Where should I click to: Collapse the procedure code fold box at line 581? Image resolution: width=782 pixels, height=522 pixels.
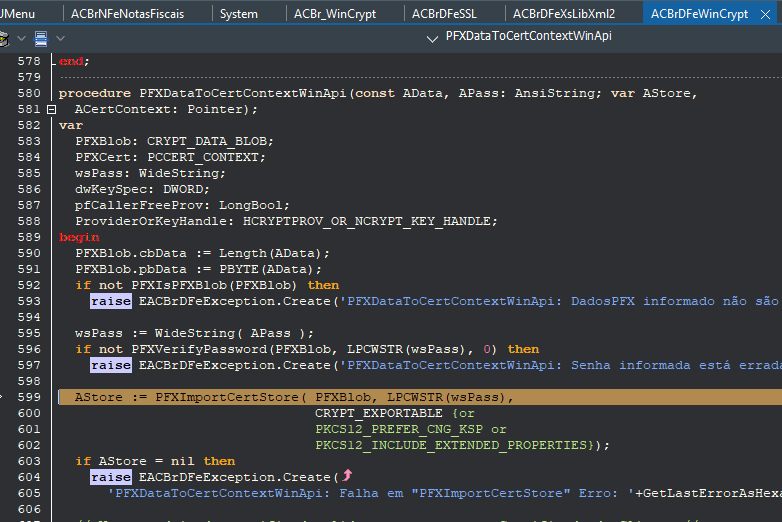pos(51,109)
